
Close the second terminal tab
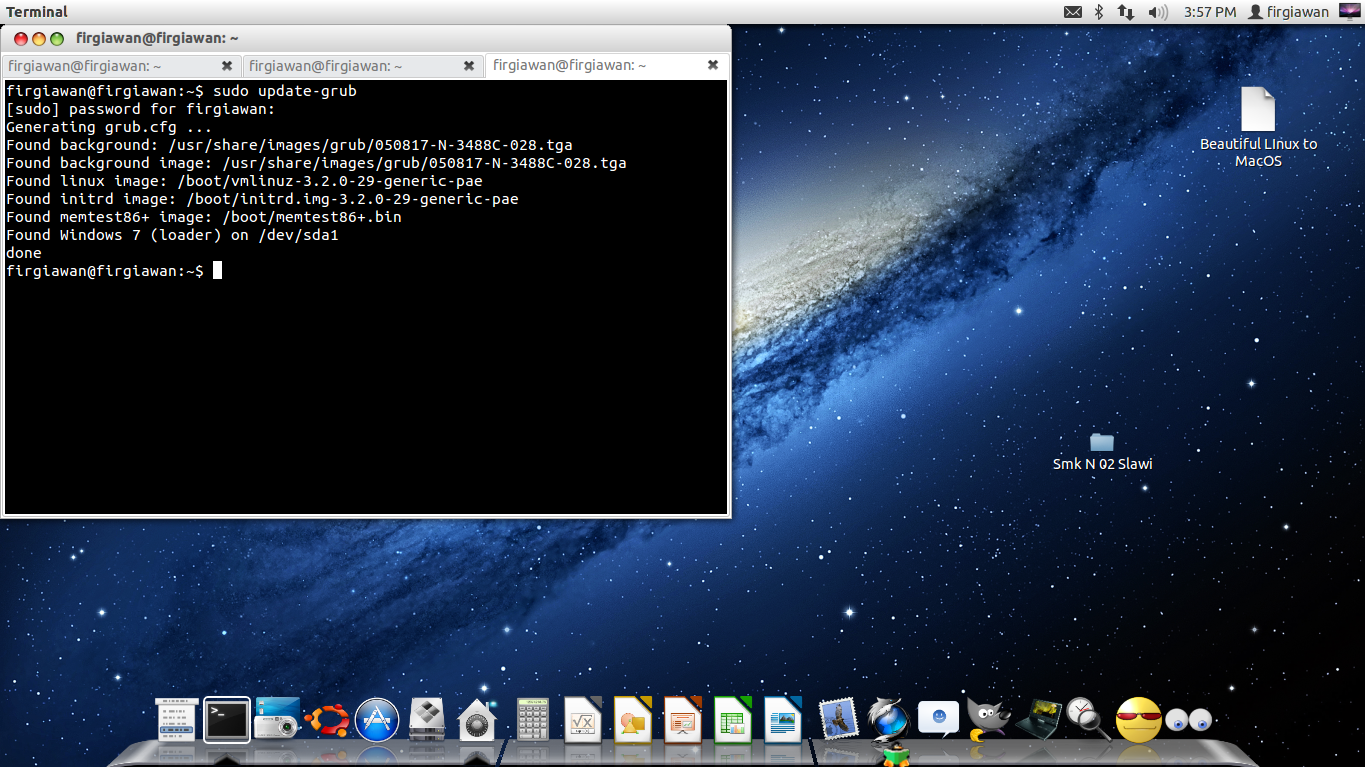pos(469,66)
